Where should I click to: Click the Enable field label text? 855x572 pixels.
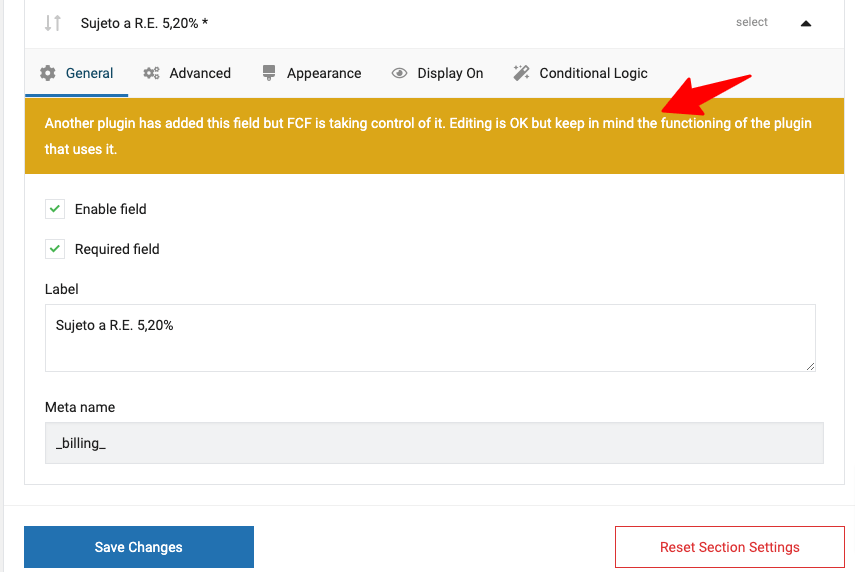pos(111,209)
